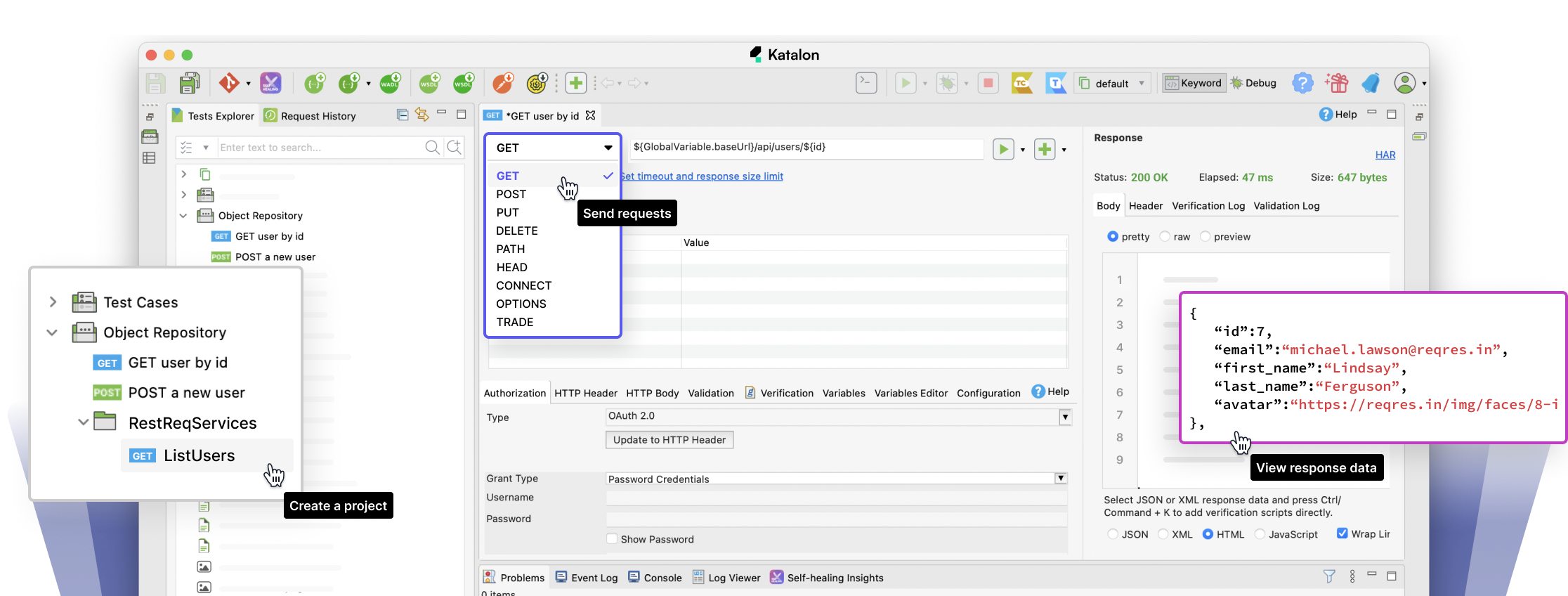Expand the Test Cases node in the enlarged tree
The image size is (1568, 596).
[x=53, y=302]
